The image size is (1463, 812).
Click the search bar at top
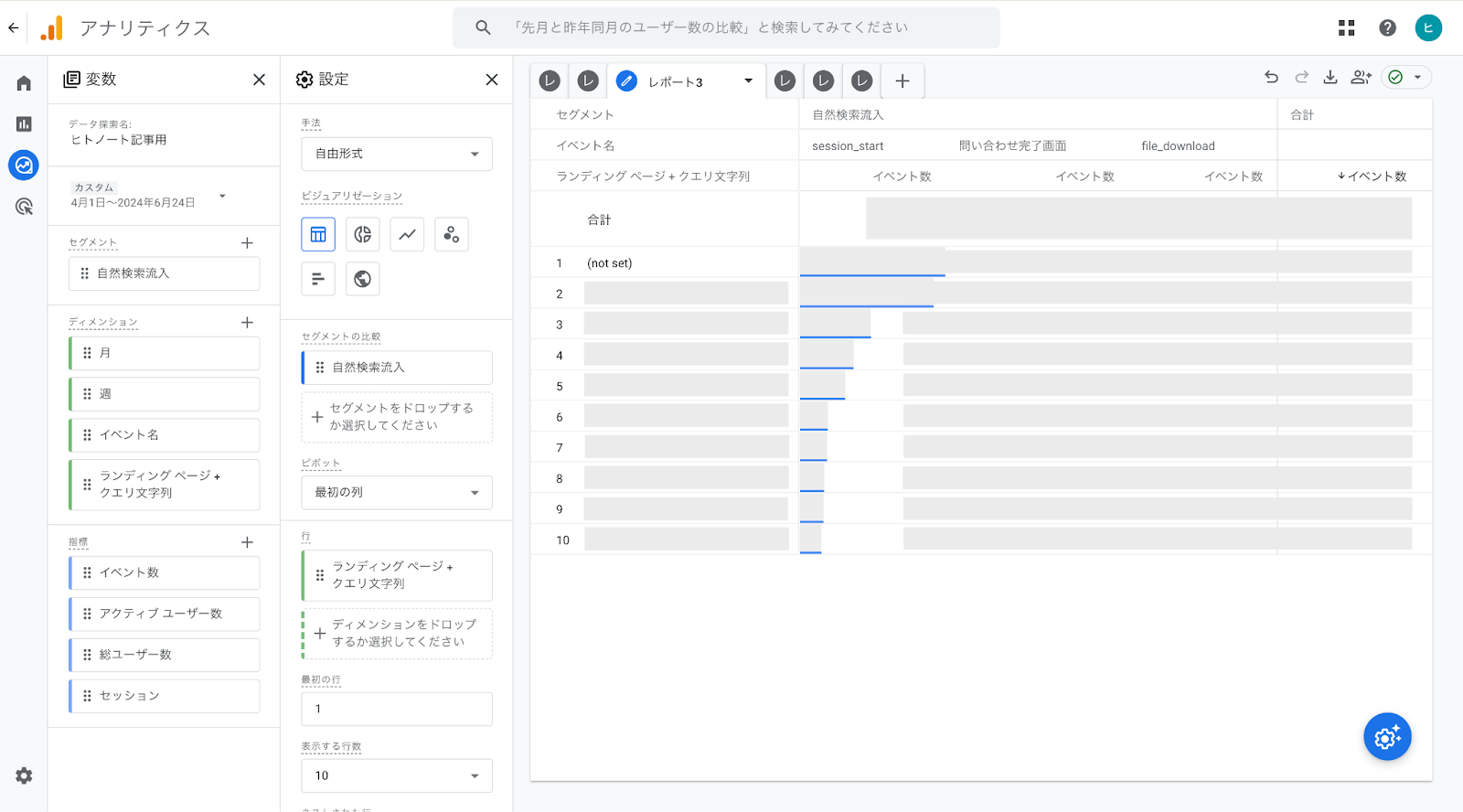[x=726, y=27]
